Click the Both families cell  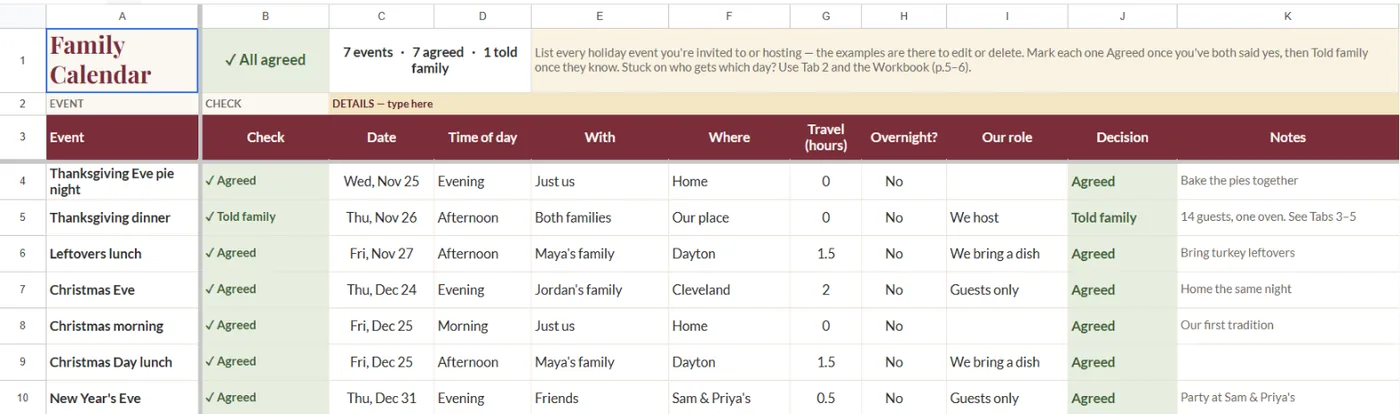(x=599, y=217)
